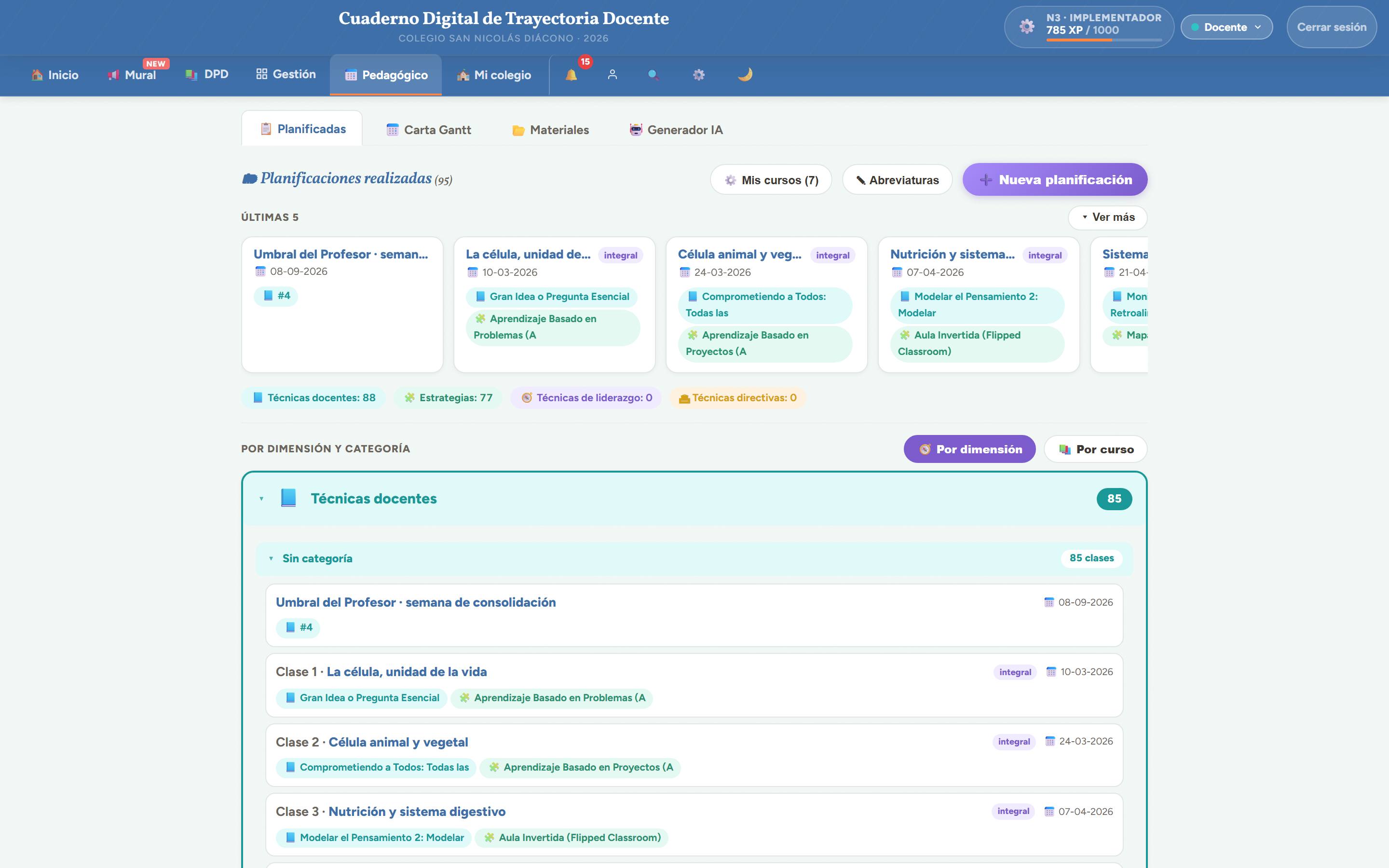
Task: Open notifications bell with 15 alerts
Action: click(x=571, y=75)
